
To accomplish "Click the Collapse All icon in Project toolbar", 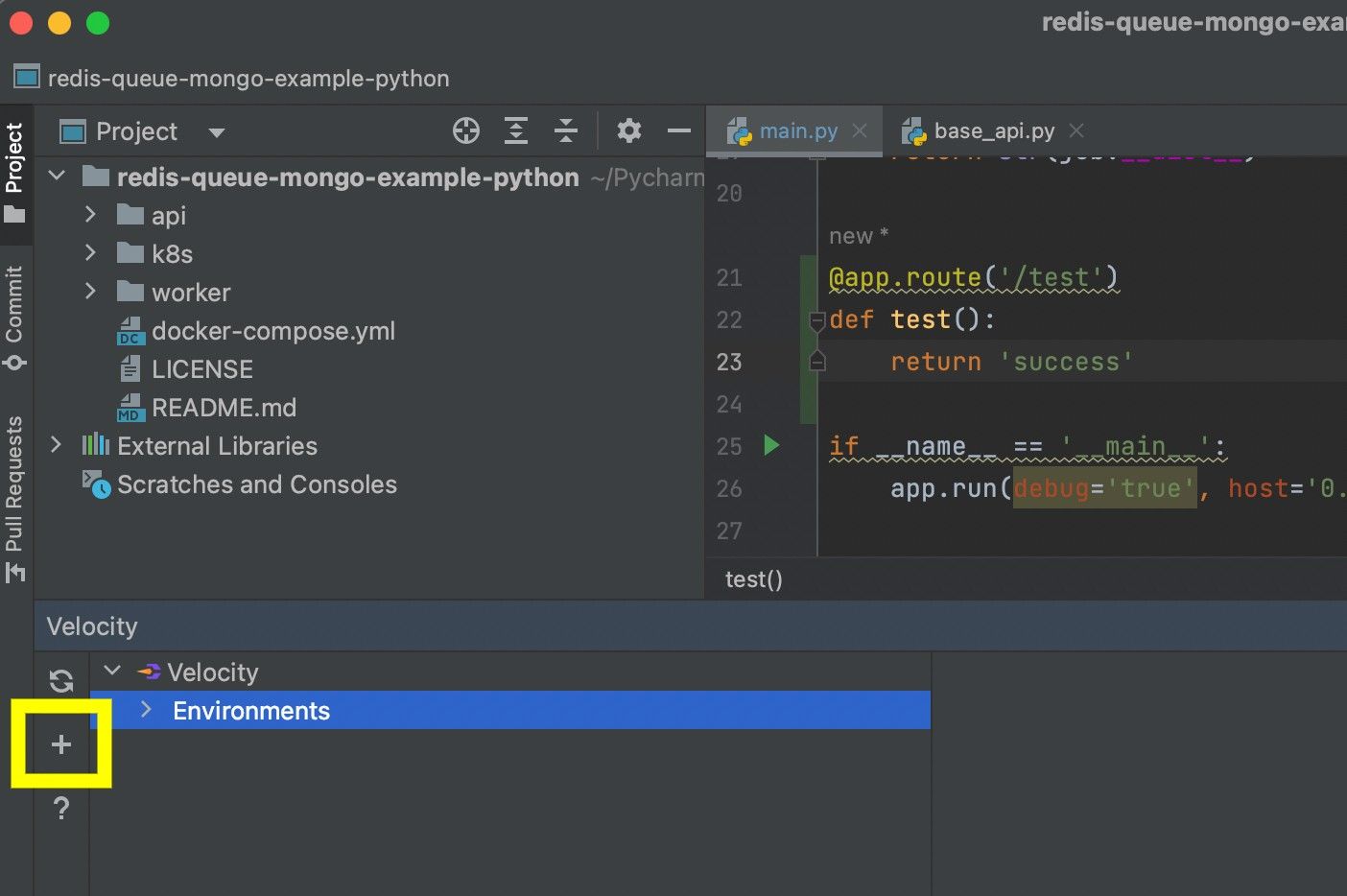I will (x=566, y=130).
